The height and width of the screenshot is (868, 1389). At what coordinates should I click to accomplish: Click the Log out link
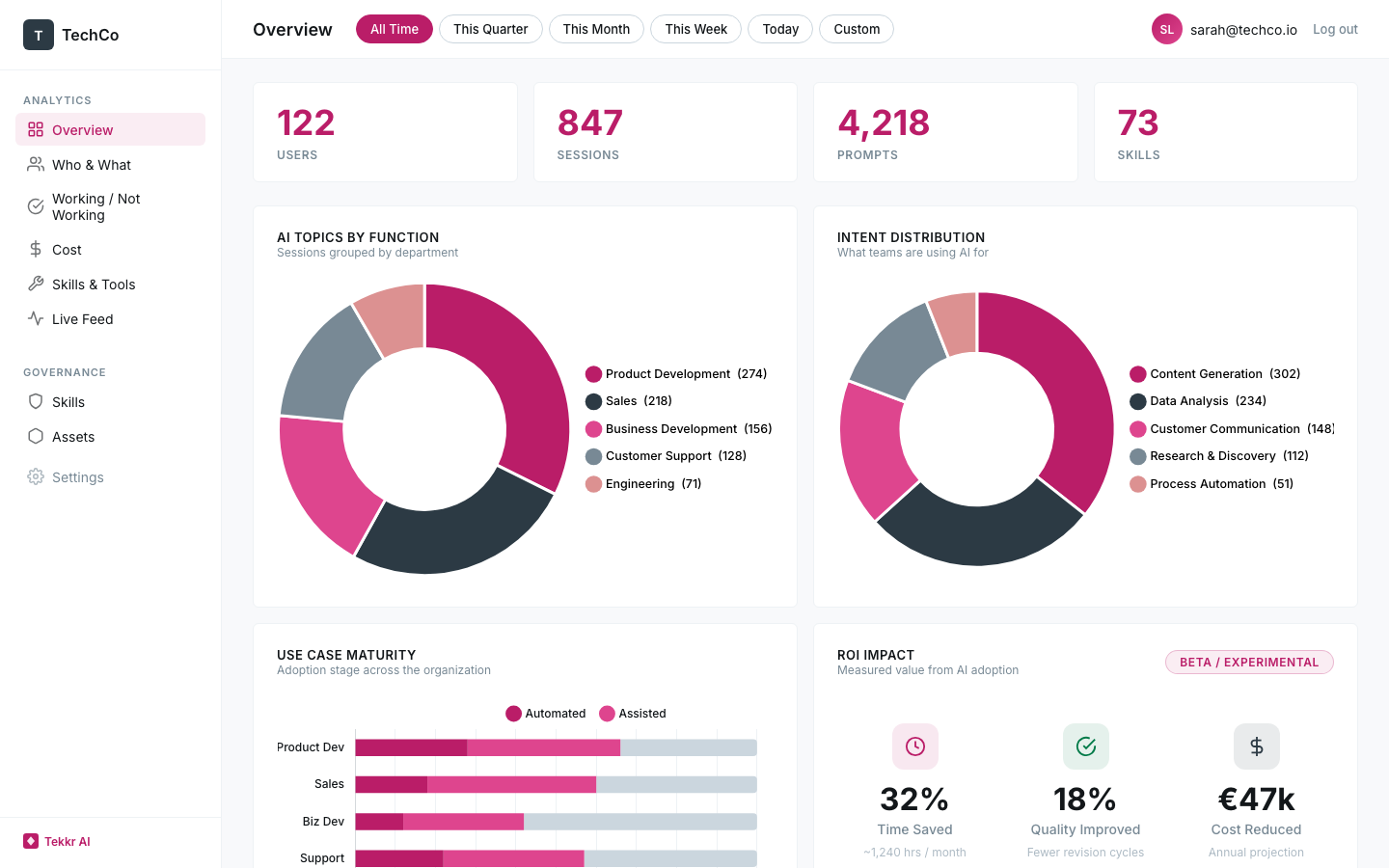click(x=1334, y=29)
